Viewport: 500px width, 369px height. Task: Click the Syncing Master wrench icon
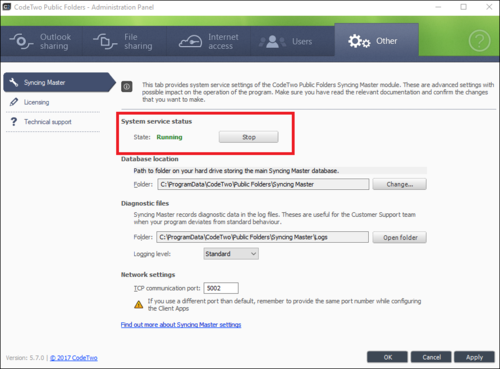tap(14, 82)
